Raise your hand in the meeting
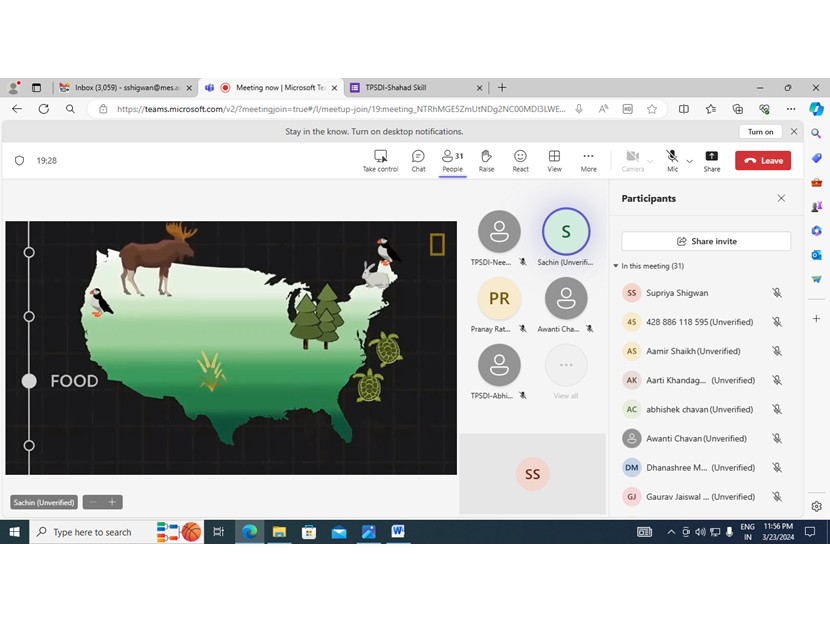This screenshot has width=830, height=622. 486,157
